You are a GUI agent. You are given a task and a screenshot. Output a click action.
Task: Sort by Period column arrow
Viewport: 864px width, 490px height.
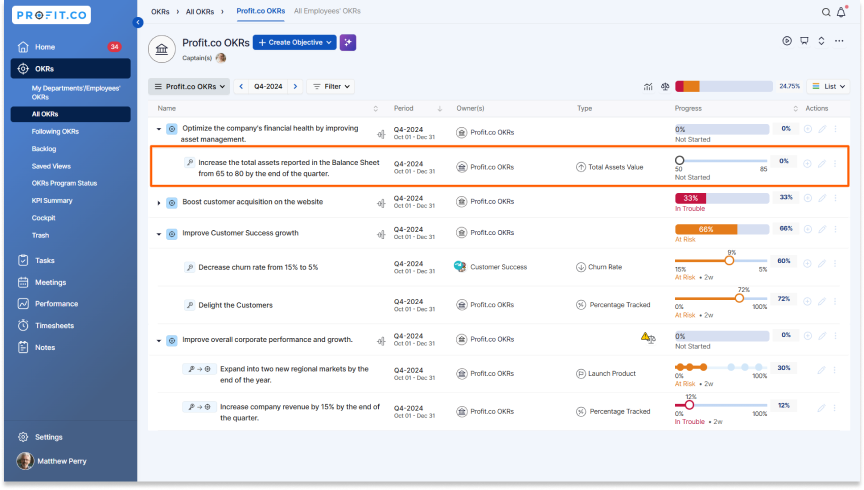click(440, 109)
